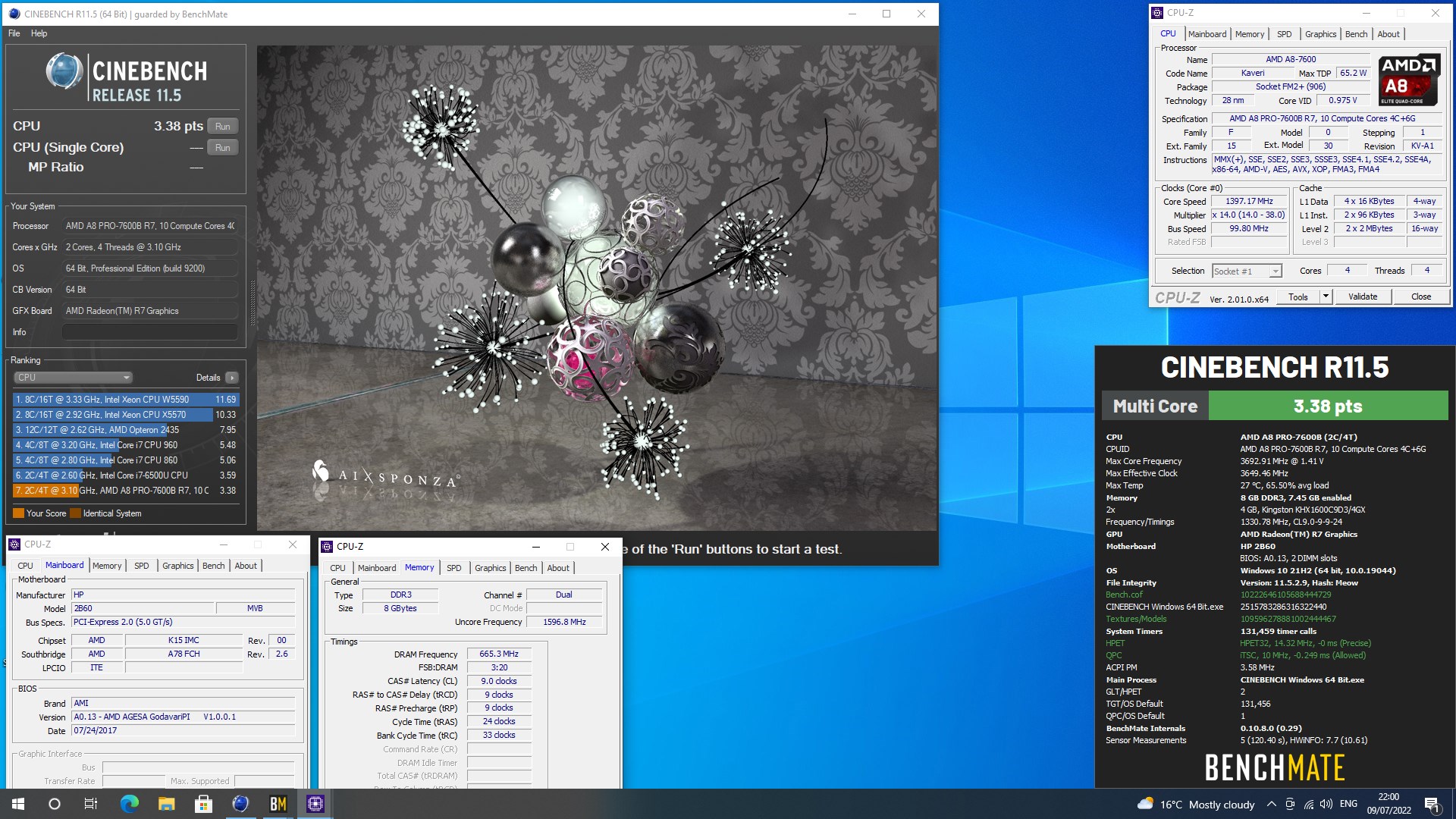
Task: Click the Mainboard CPU-Z window title icon
Action: (14, 544)
